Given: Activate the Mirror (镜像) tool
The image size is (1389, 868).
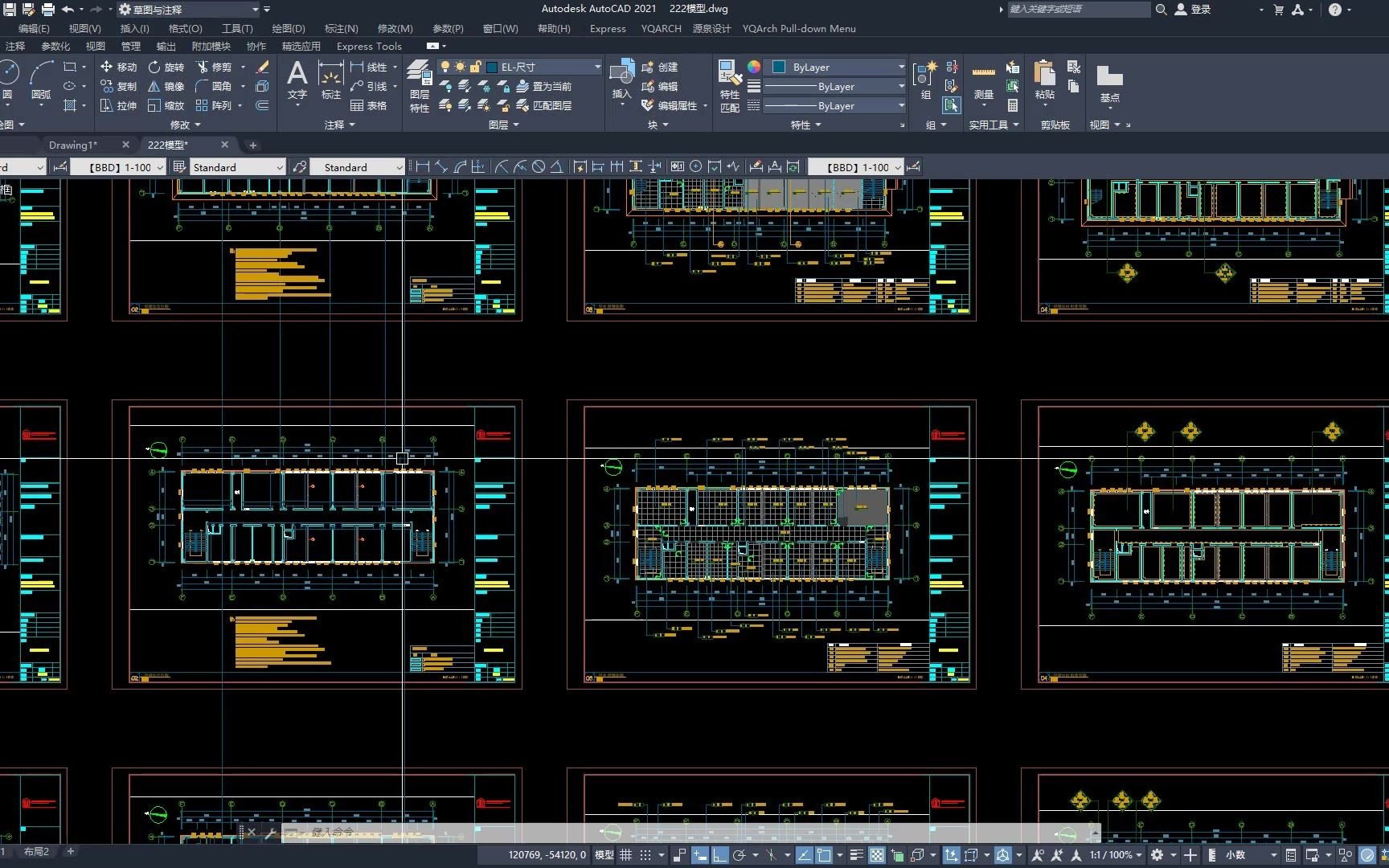Looking at the screenshot, I should click(x=166, y=86).
